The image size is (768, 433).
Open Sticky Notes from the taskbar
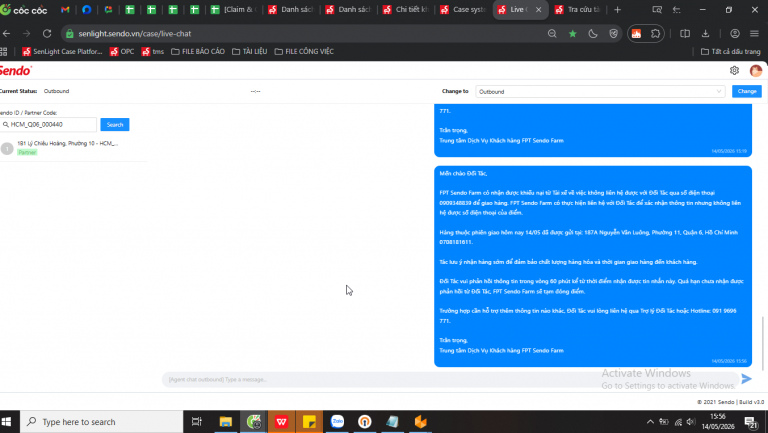[x=309, y=422]
